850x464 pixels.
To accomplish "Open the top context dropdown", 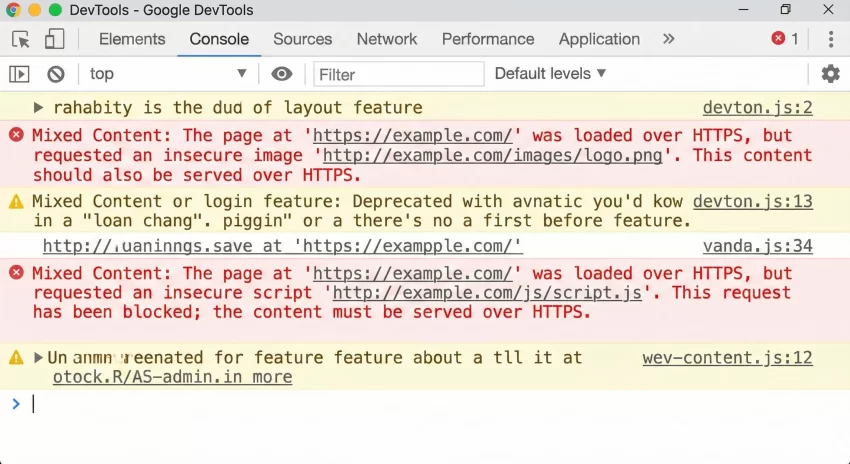I will point(168,74).
